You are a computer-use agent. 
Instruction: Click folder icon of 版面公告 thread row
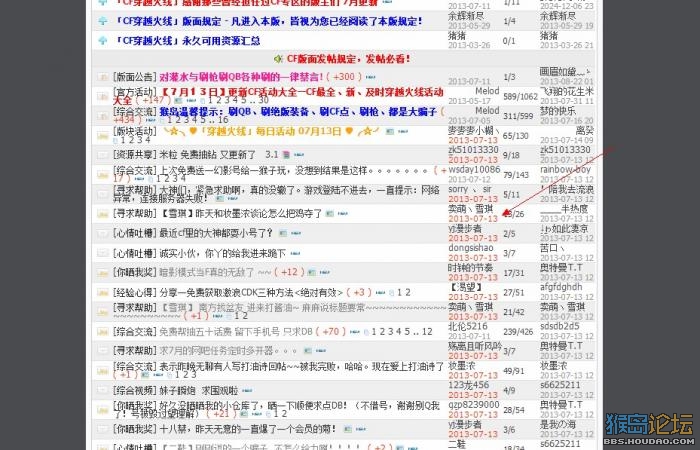coord(103,77)
